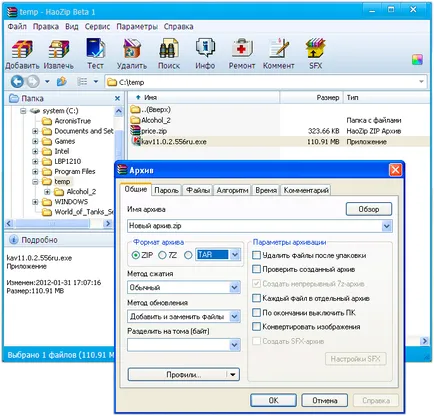Image resolution: width=434 pixels, height=416 pixels.
Task: Select the ZIP format radio button
Action: tap(136, 255)
